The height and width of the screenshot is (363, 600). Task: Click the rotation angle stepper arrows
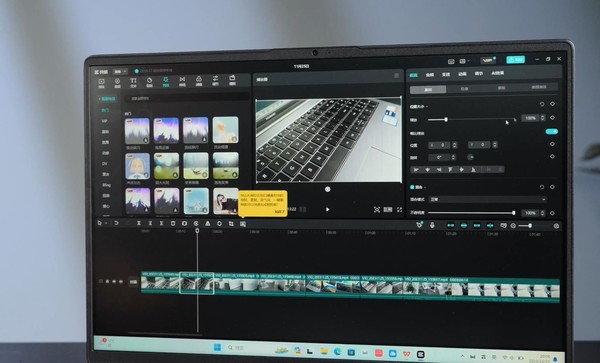coord(453,157)
